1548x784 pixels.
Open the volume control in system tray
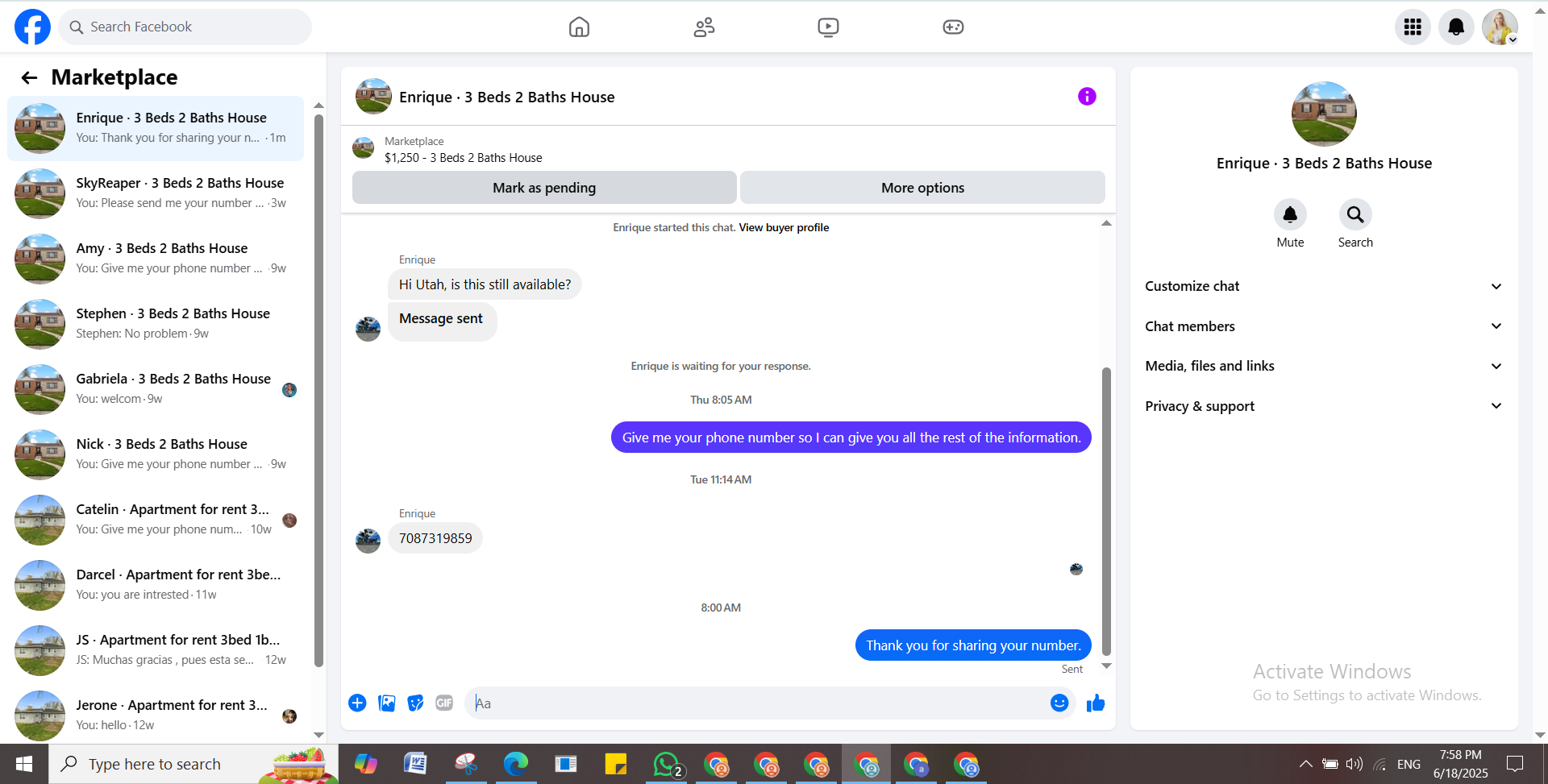pos(1354,764)
